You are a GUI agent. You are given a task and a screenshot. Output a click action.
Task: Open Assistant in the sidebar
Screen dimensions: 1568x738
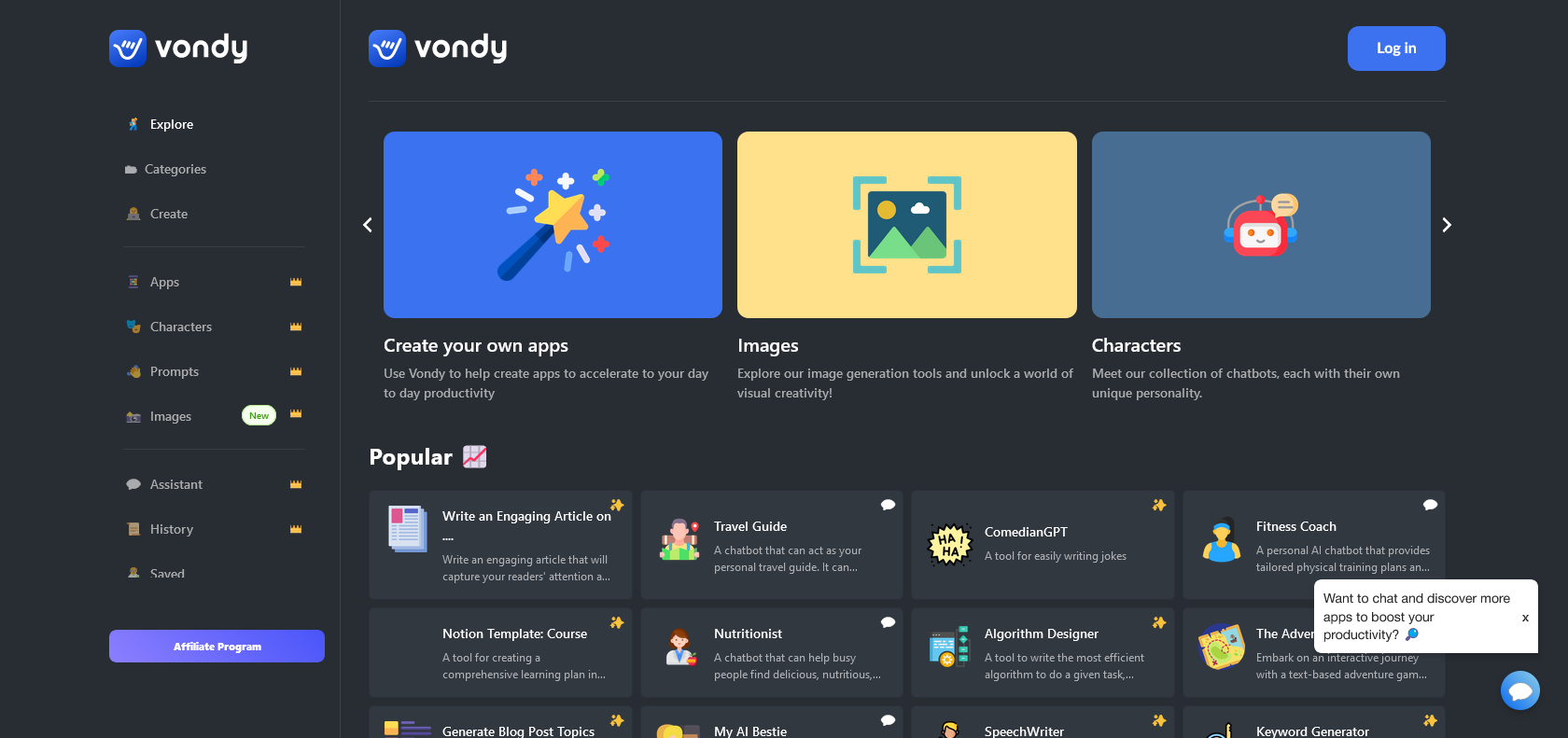[x=175, y=484]
